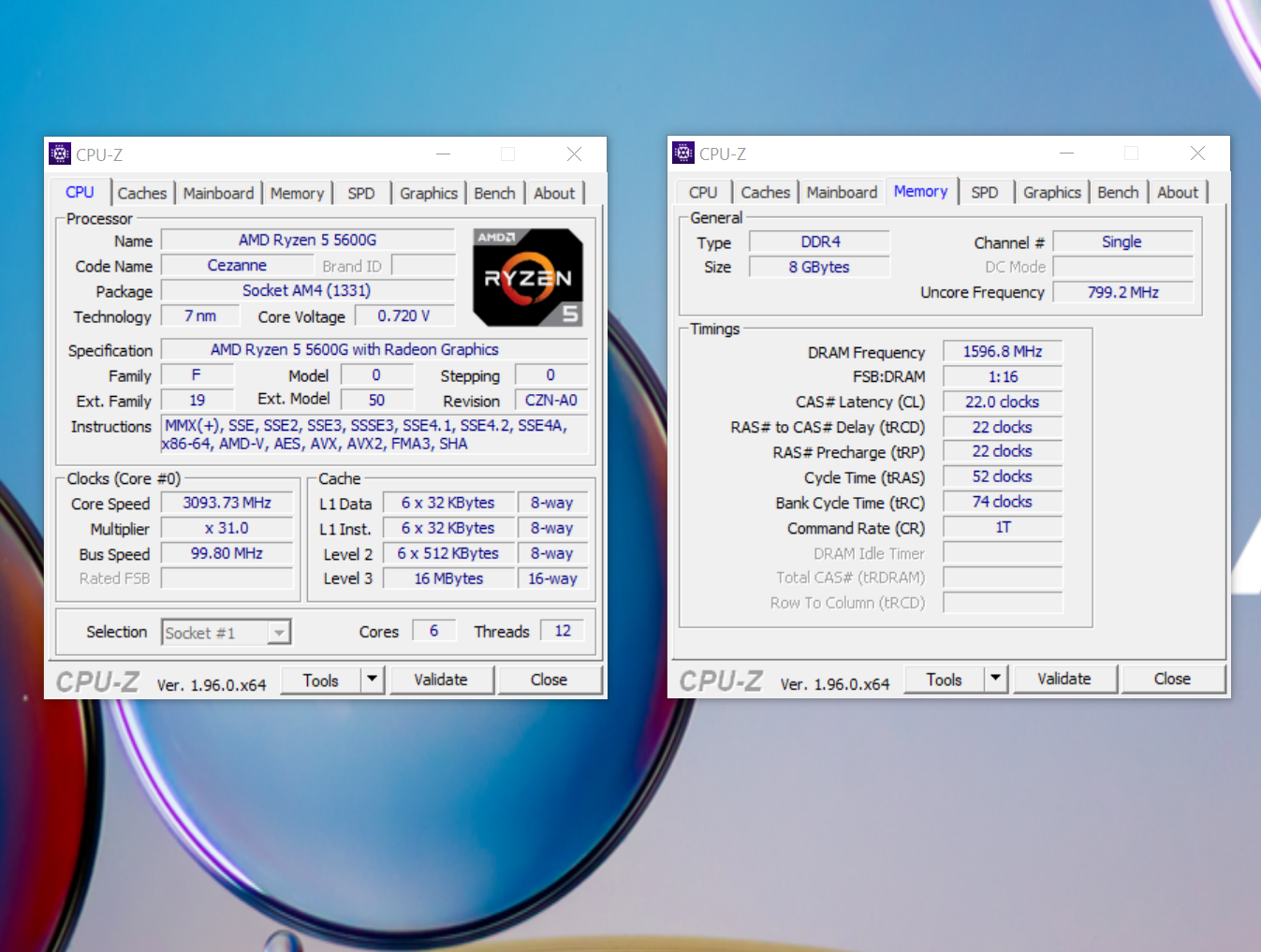Click the threads count value '12'

[x=563, y=632]
